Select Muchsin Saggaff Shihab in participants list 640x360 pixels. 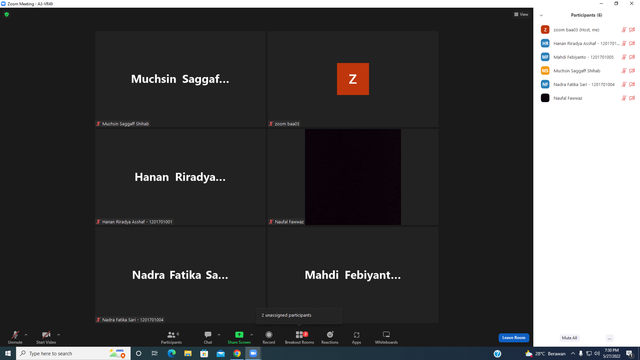pos(587,71)
